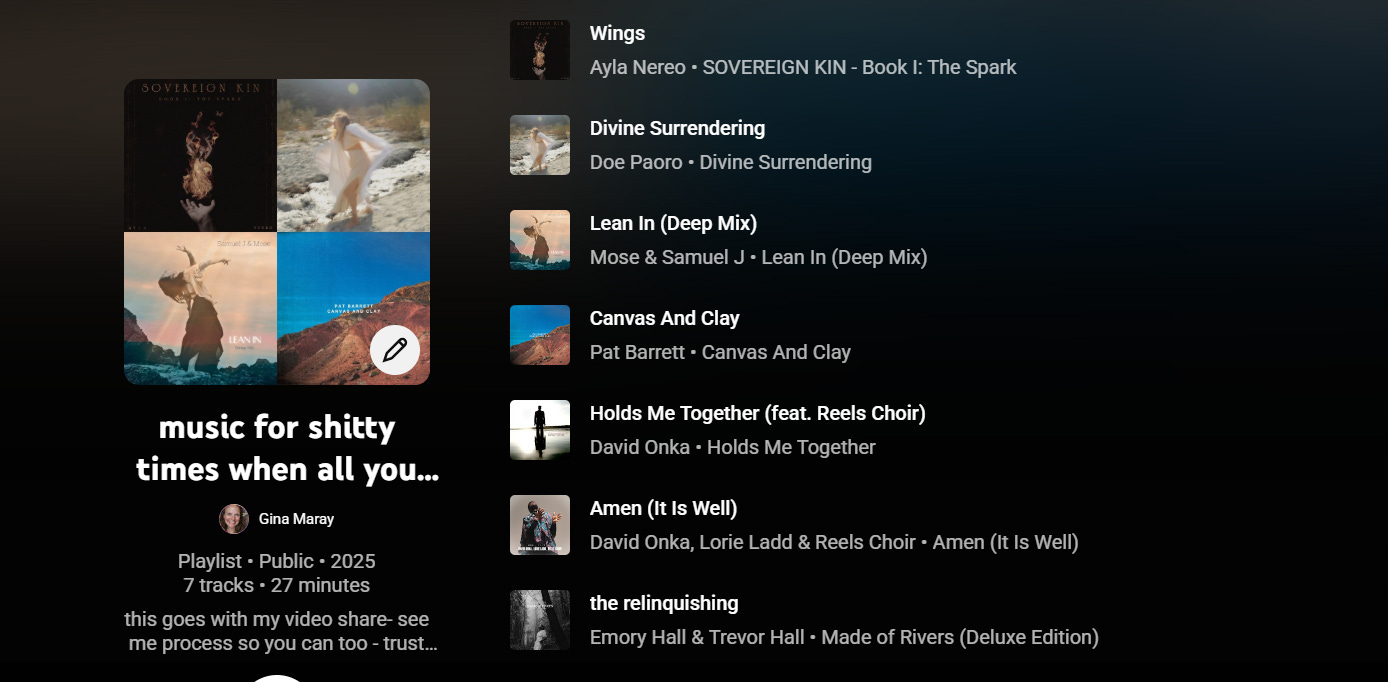1388x682 pixels.
Task: Click the relinquishing track thumbnail
Action: pyautogui.click(x=540, y=620)
